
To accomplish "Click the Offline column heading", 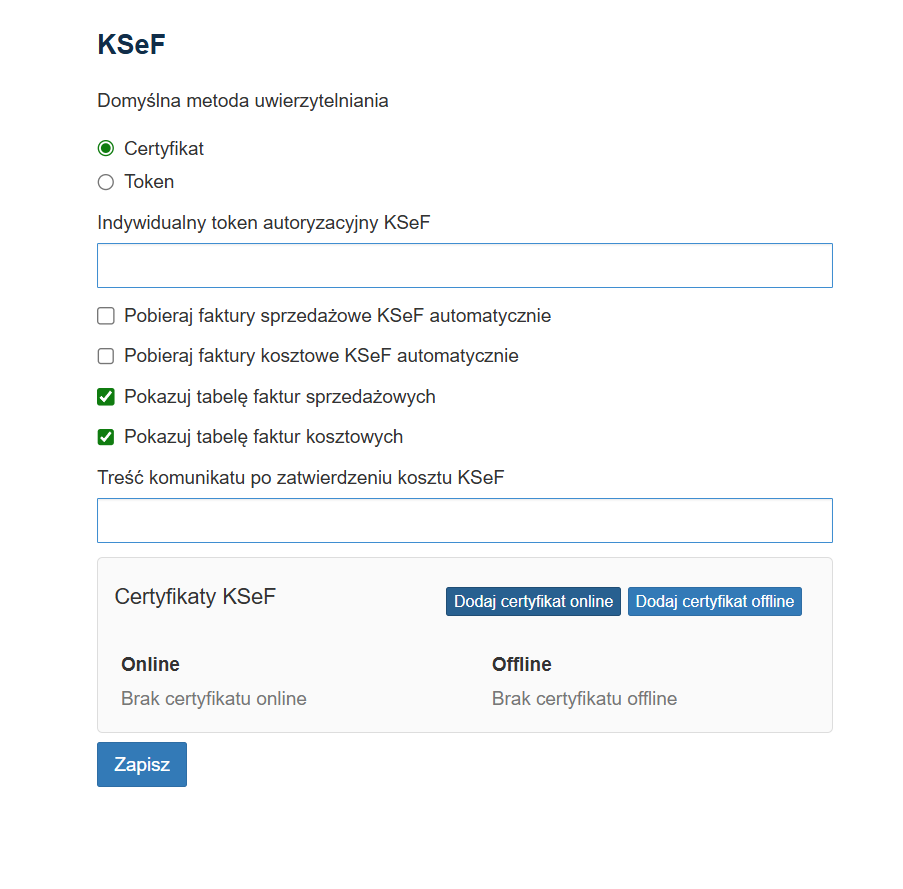I will point(521,665).
